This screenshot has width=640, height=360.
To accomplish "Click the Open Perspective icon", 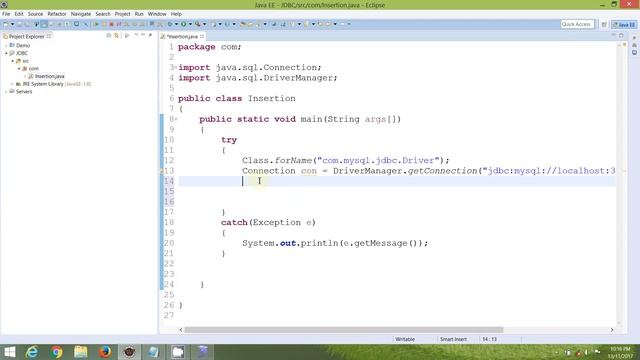I will (x=604, y=24).
